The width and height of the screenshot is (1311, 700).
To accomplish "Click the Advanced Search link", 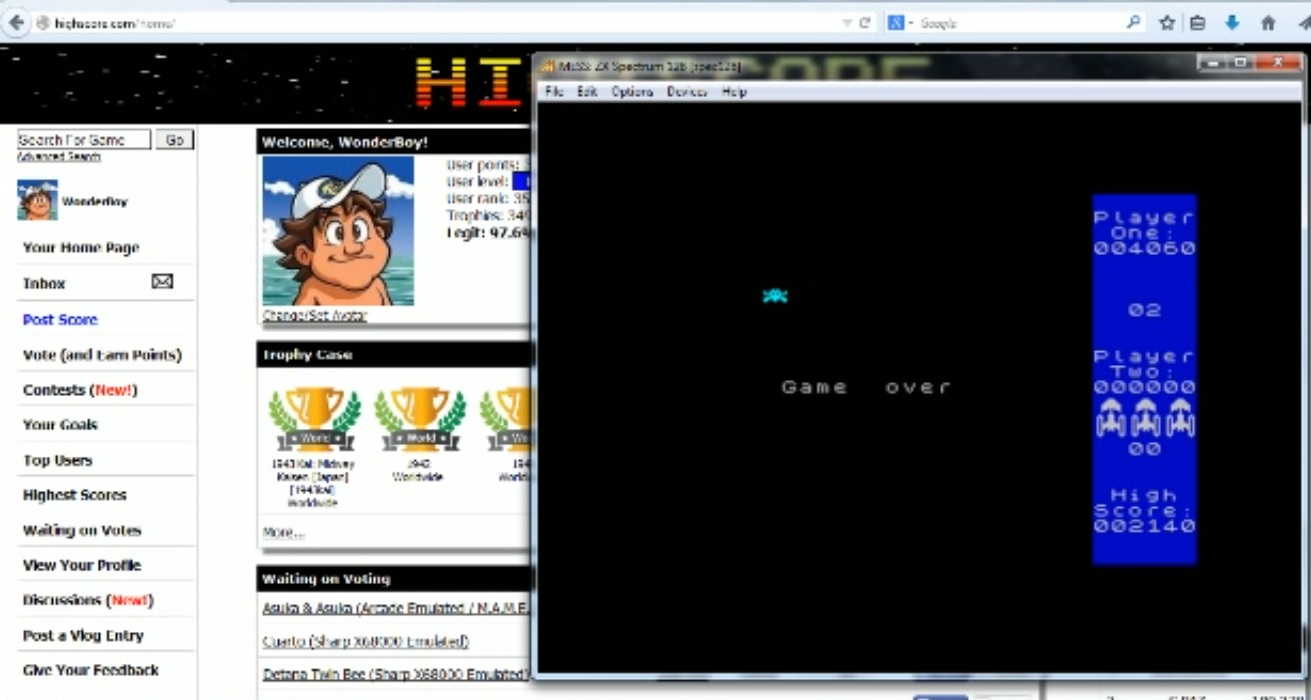I will (x=59, y=157).
